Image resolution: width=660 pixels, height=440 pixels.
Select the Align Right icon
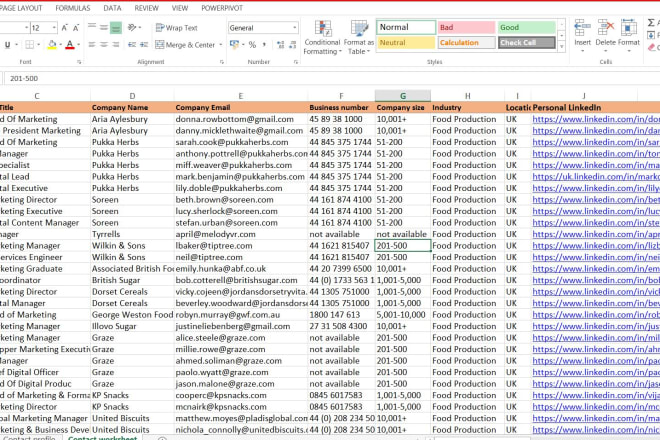coord(116,45)
